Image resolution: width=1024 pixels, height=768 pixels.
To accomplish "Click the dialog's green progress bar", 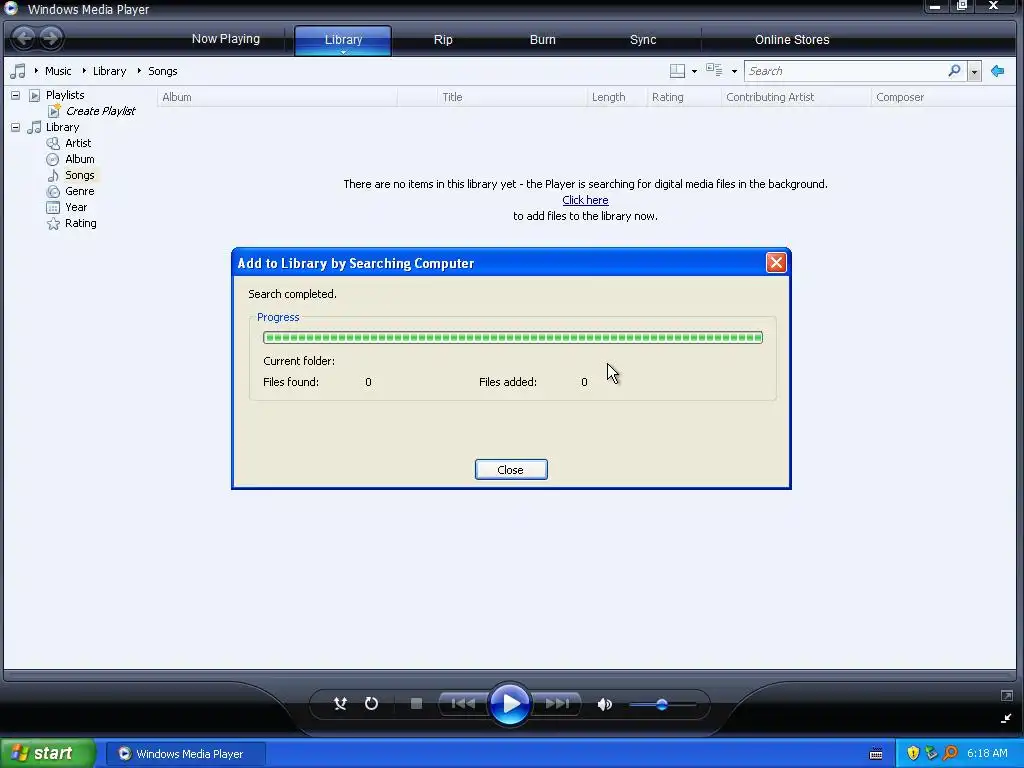I will (x=513, y=337).
